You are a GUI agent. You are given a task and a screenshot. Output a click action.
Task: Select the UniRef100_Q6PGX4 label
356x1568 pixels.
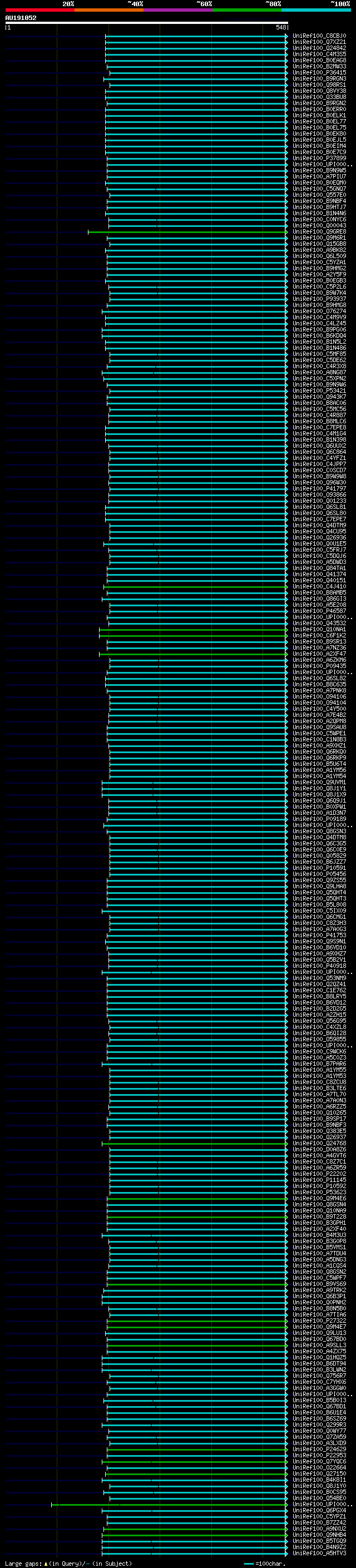(x=319, y=1510)
